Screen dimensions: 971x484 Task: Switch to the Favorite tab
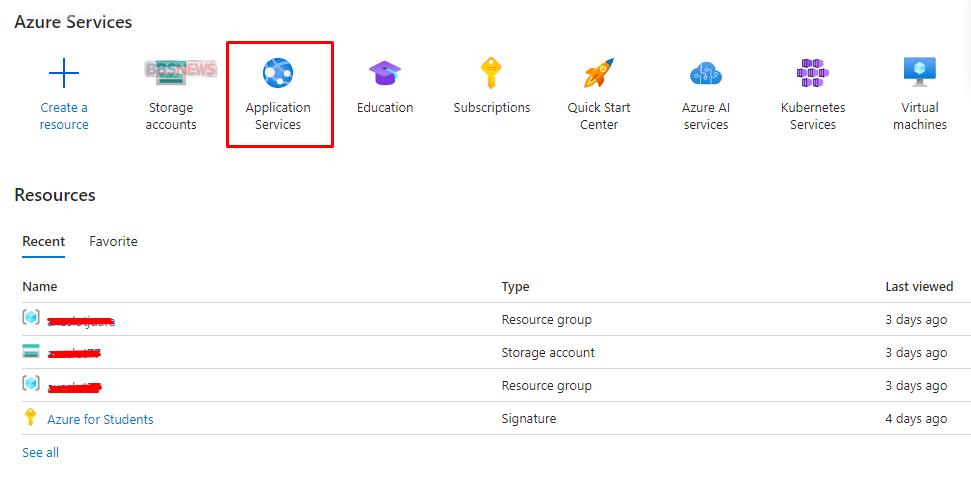click(x=113, y=241)
